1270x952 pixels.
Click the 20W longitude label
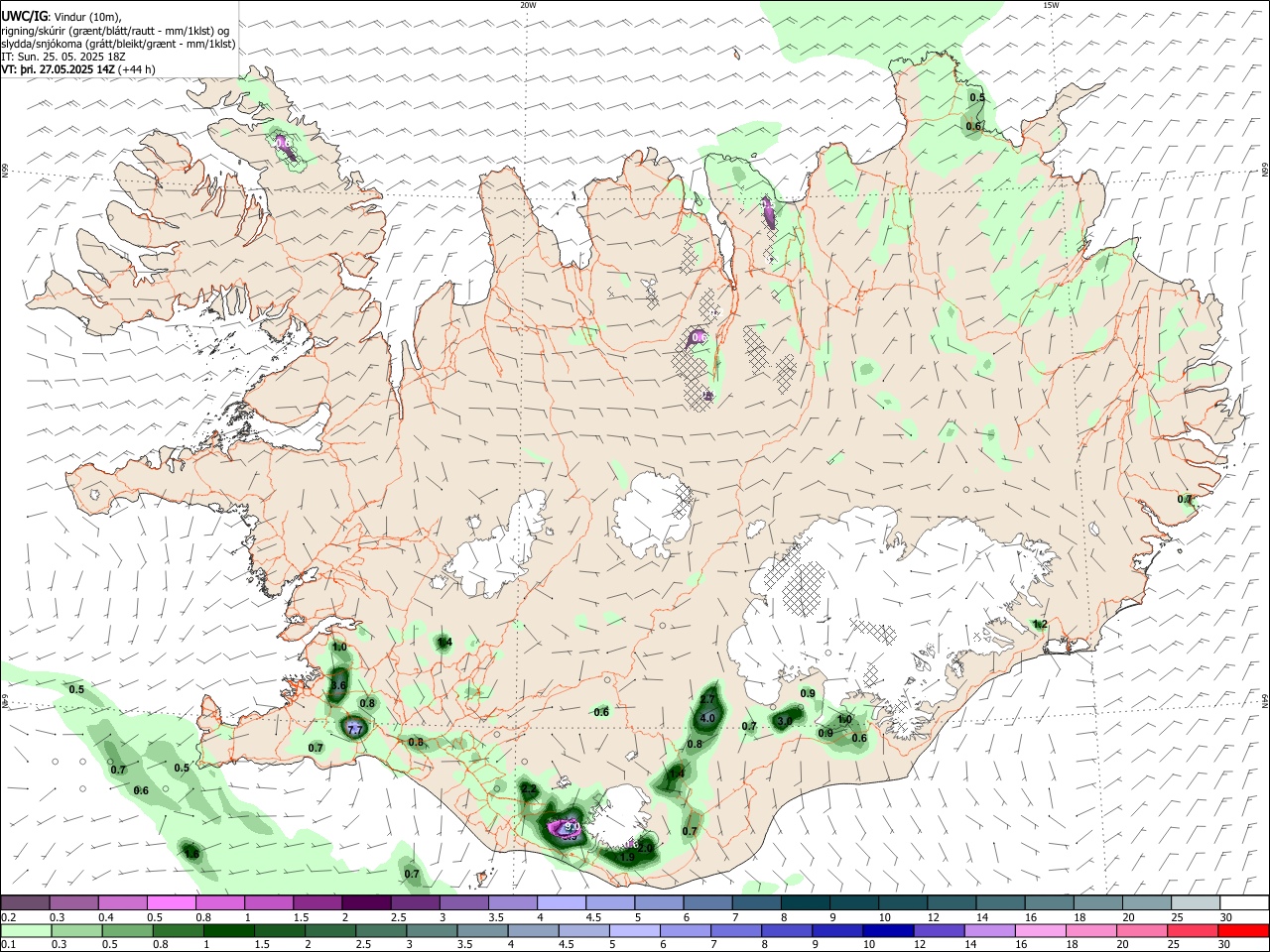point(528,5)
